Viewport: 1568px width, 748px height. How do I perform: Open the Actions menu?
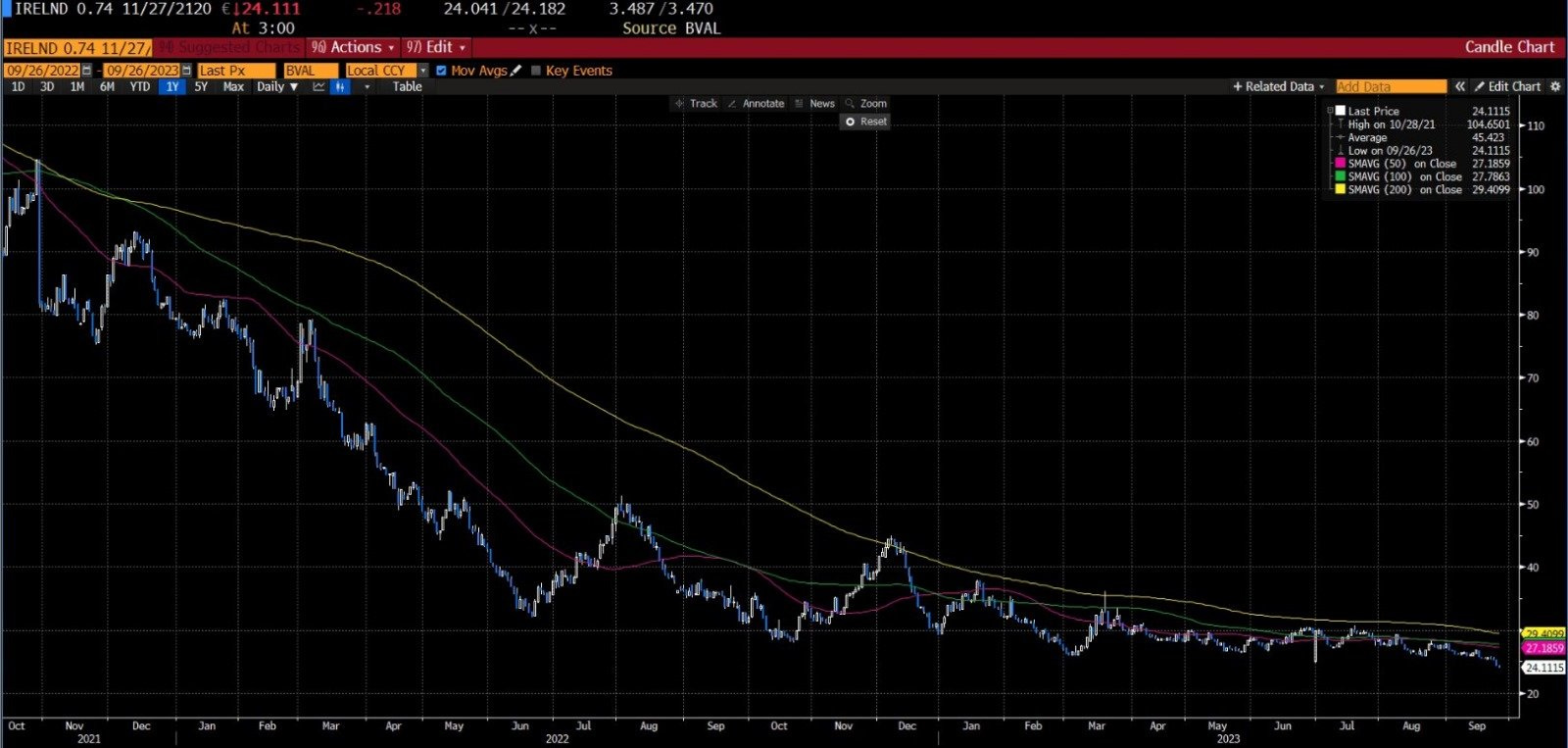(x=353, y=47)
